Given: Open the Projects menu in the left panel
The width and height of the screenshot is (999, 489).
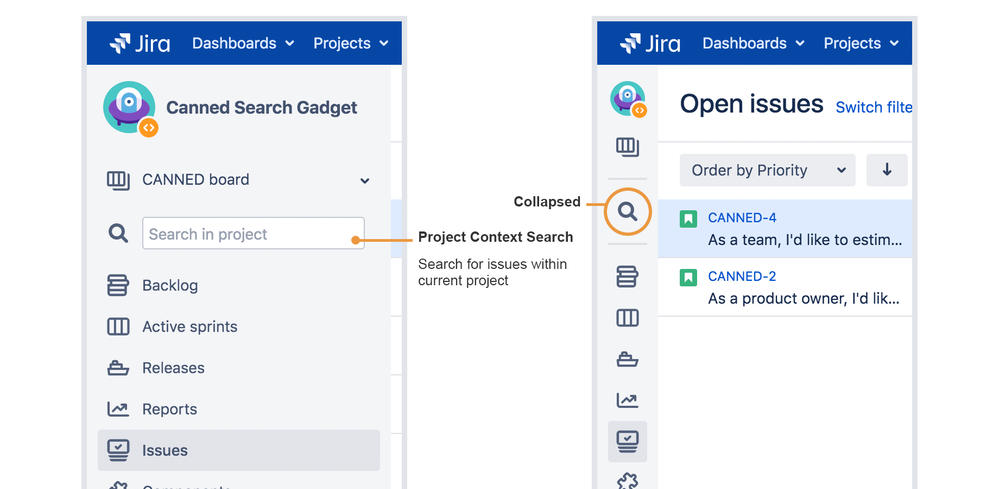Looking at the screenshot, I should point(350,43).
